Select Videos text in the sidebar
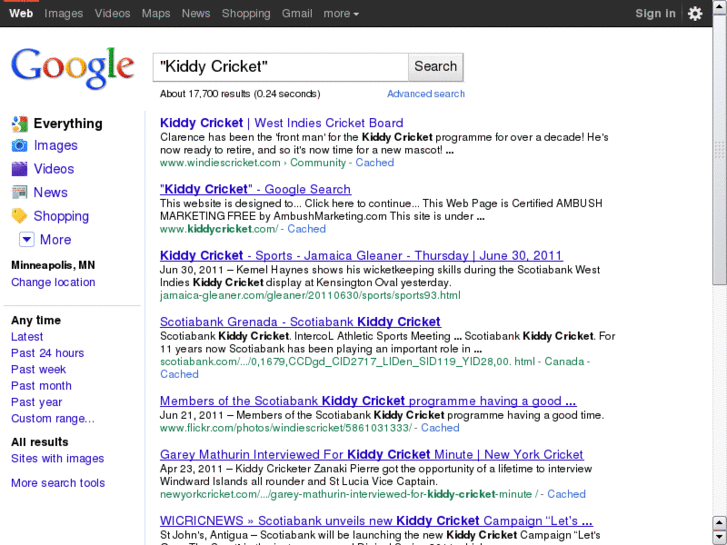Viewport: 727px width, 545px height. (54, 169)
